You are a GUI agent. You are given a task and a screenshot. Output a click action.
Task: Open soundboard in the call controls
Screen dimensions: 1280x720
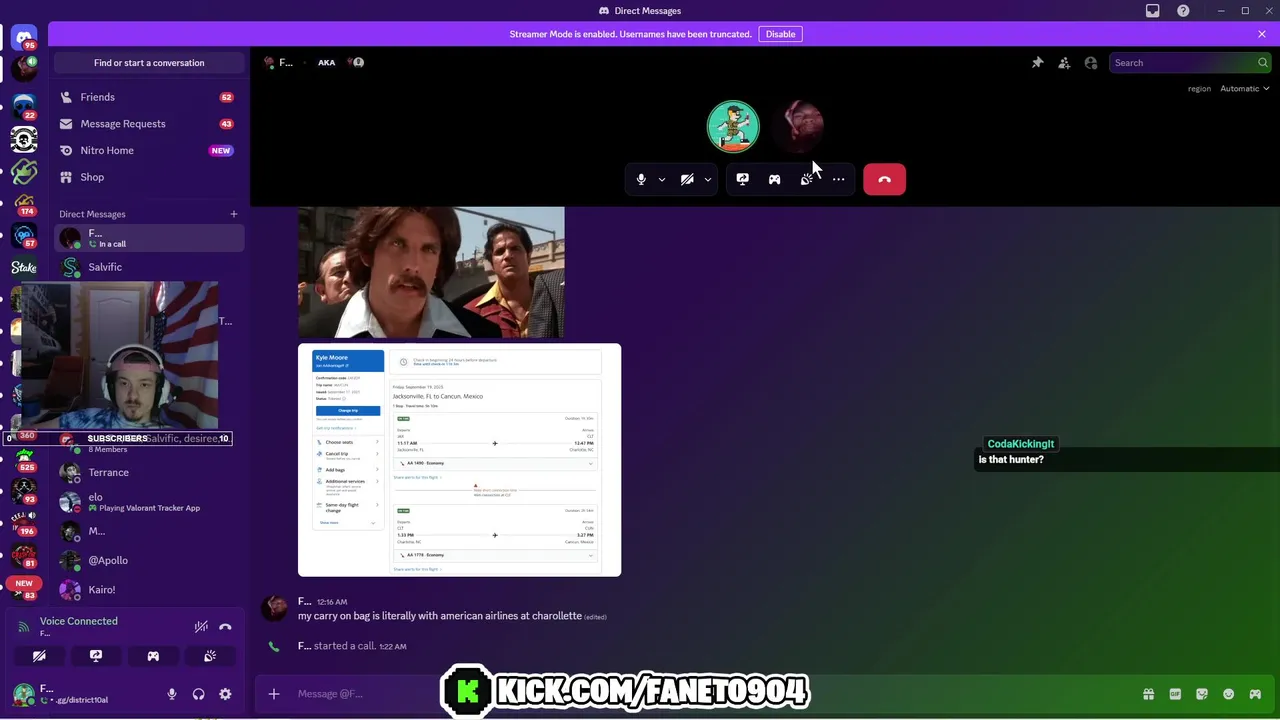point(806,179)
